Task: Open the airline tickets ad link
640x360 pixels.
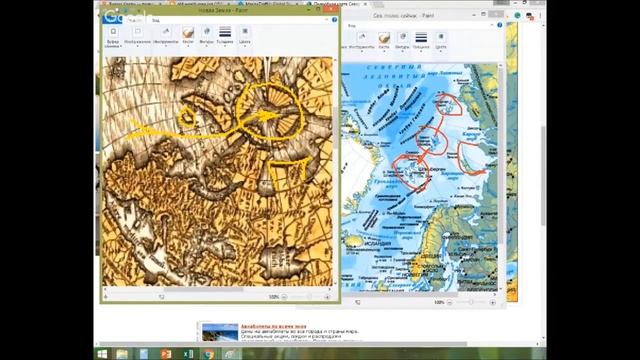Action: 273,327
